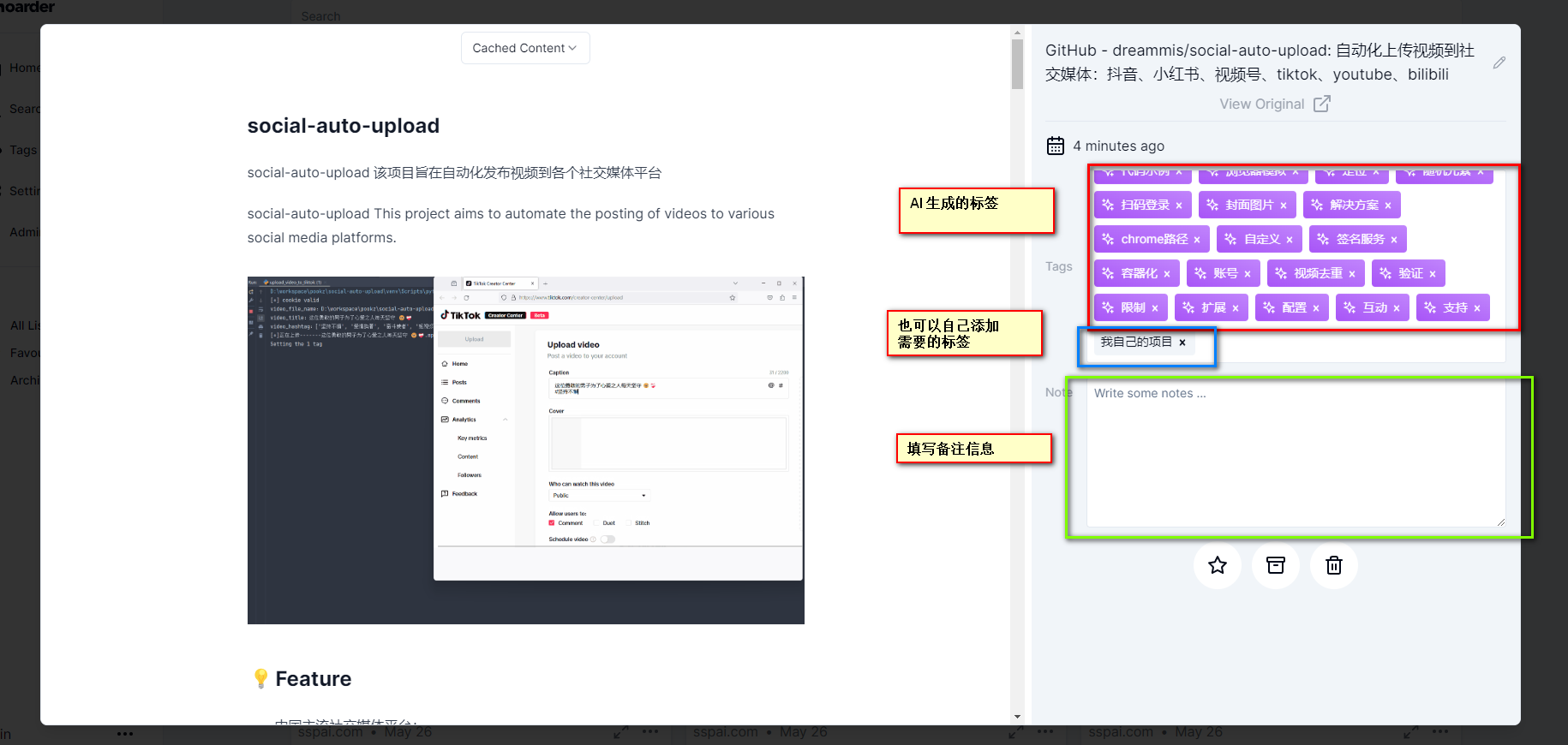Archive this bookmark using the box icon

(1275, 565)
